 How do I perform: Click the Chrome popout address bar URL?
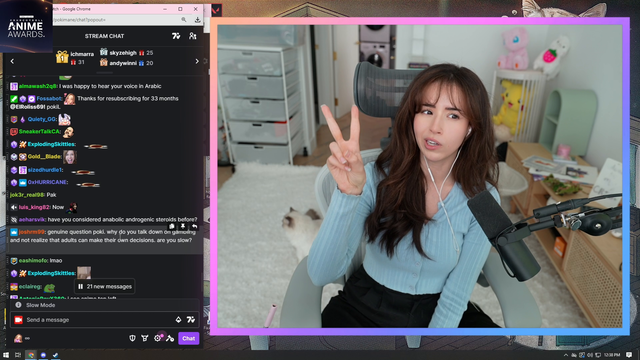click(x=80, y=20)
